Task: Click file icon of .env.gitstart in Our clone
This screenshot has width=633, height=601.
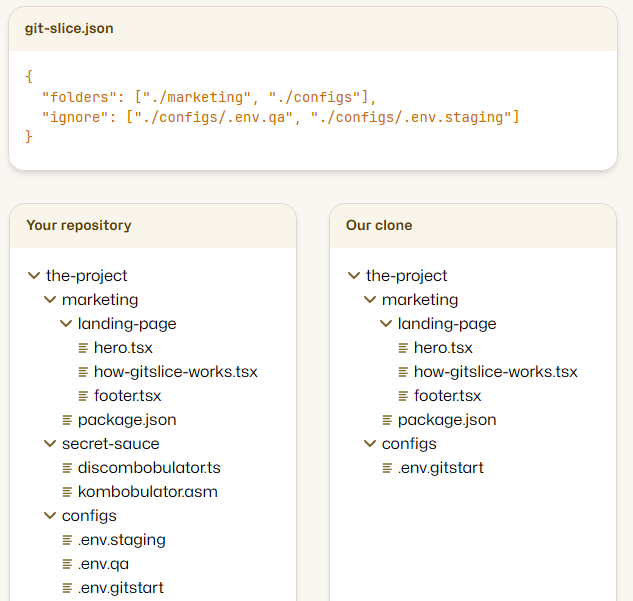Action: (x=387, y=468)
